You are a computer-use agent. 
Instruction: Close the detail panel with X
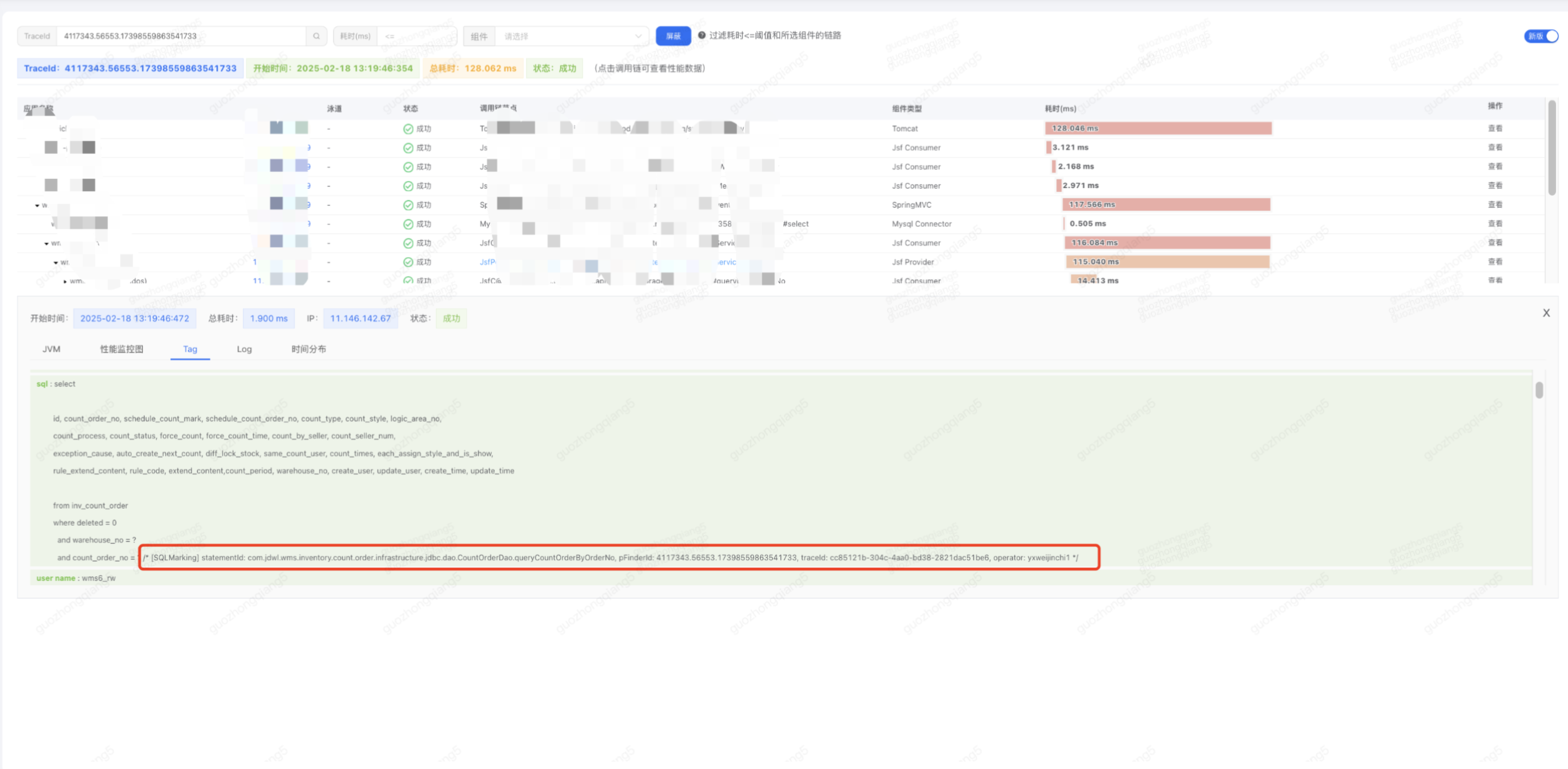[x=1546, y=313]
